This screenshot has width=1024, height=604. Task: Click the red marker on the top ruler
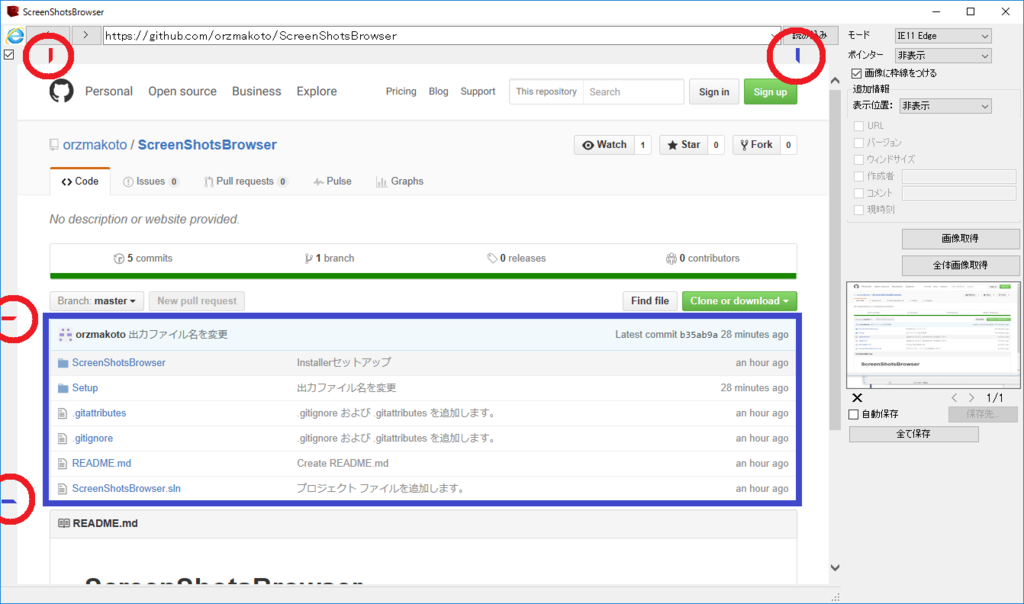pyautogui.click(x=50, y=56)
